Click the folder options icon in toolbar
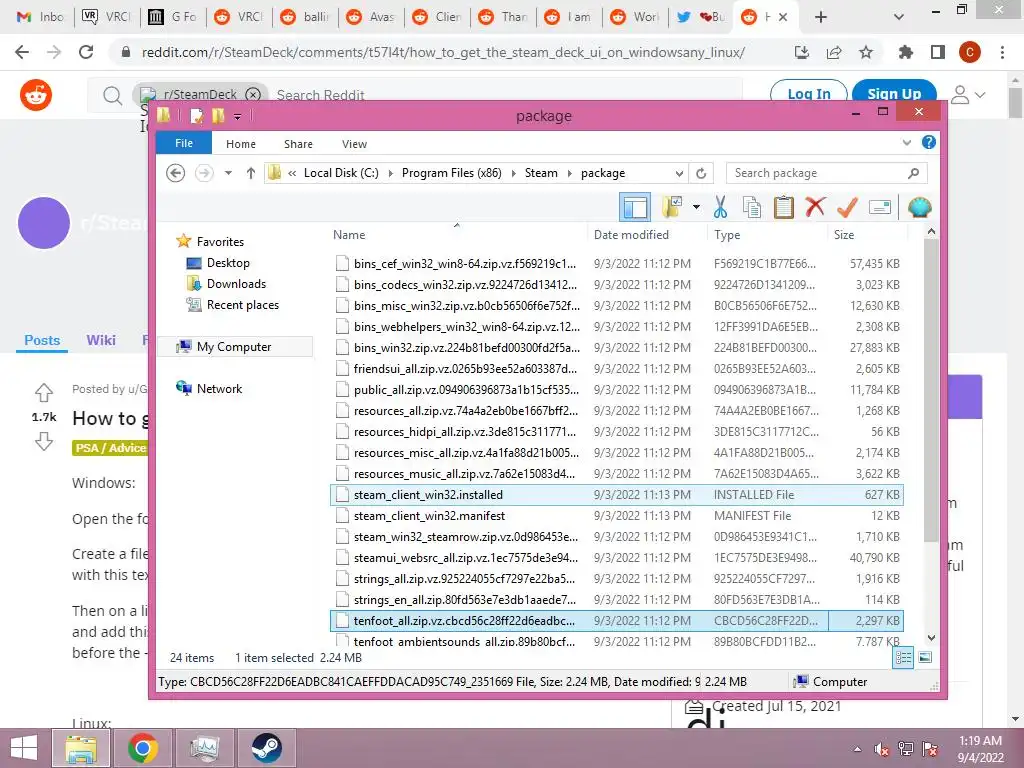1024x768 pixels. [672, 208]
